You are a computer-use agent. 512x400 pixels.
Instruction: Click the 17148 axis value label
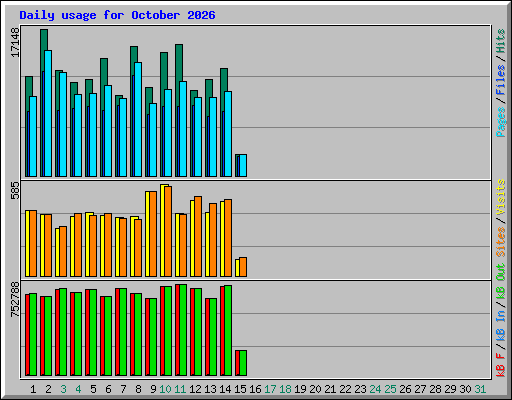pyautogui.click(x=15, y=42)
